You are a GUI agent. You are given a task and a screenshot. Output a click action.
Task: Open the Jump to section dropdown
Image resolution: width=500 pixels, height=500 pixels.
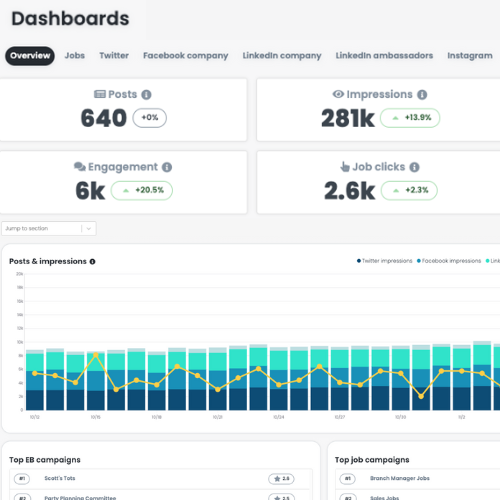pos(49,229)
